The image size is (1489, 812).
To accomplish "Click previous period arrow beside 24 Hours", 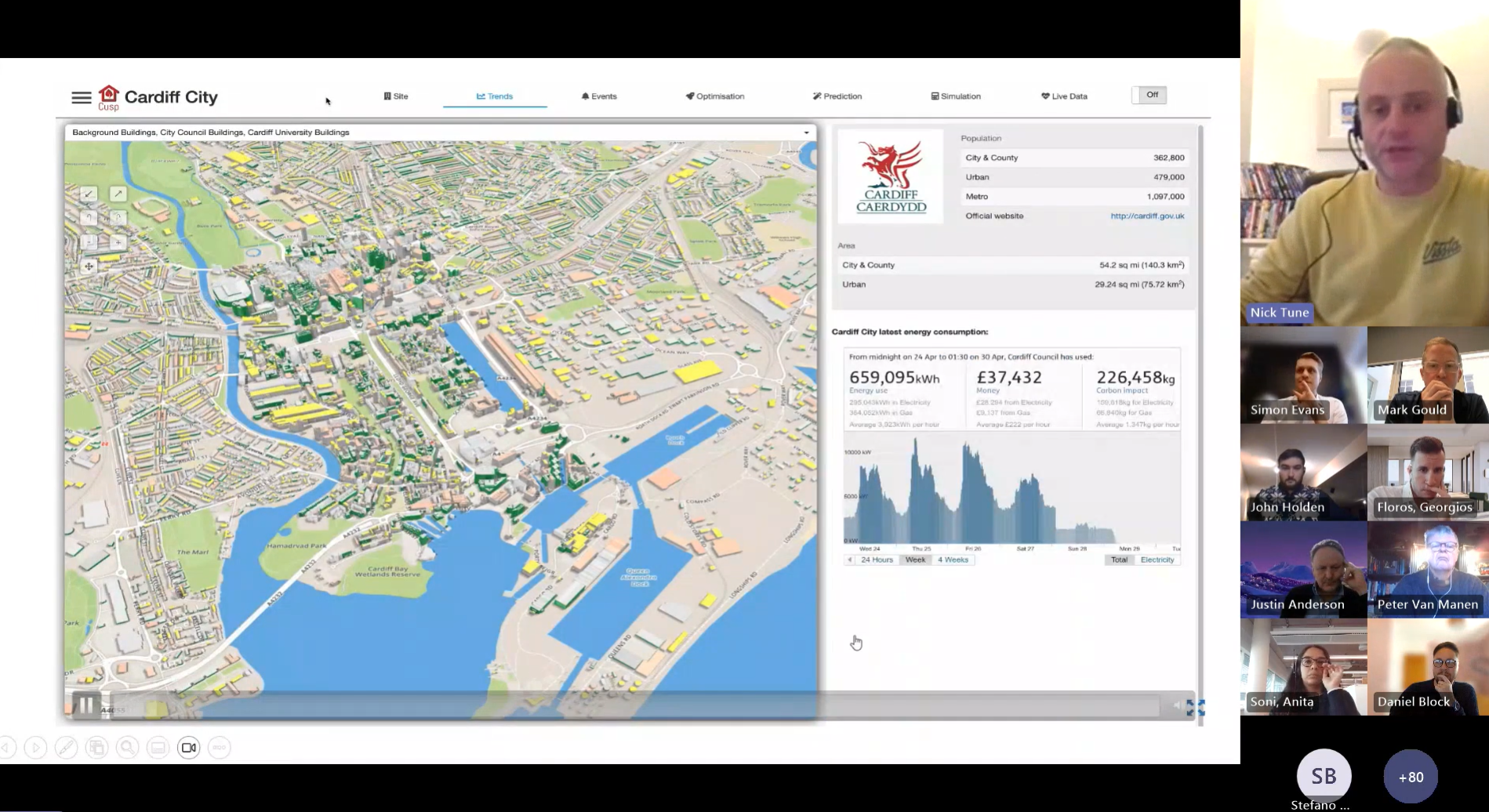I will pos(849,560).
